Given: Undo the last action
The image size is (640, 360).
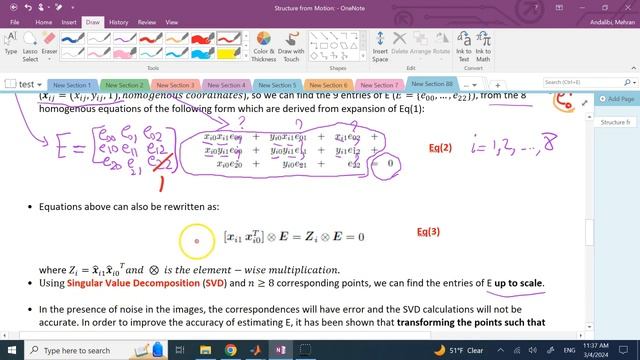Looking at the screenshot, I should pos(28,7).
